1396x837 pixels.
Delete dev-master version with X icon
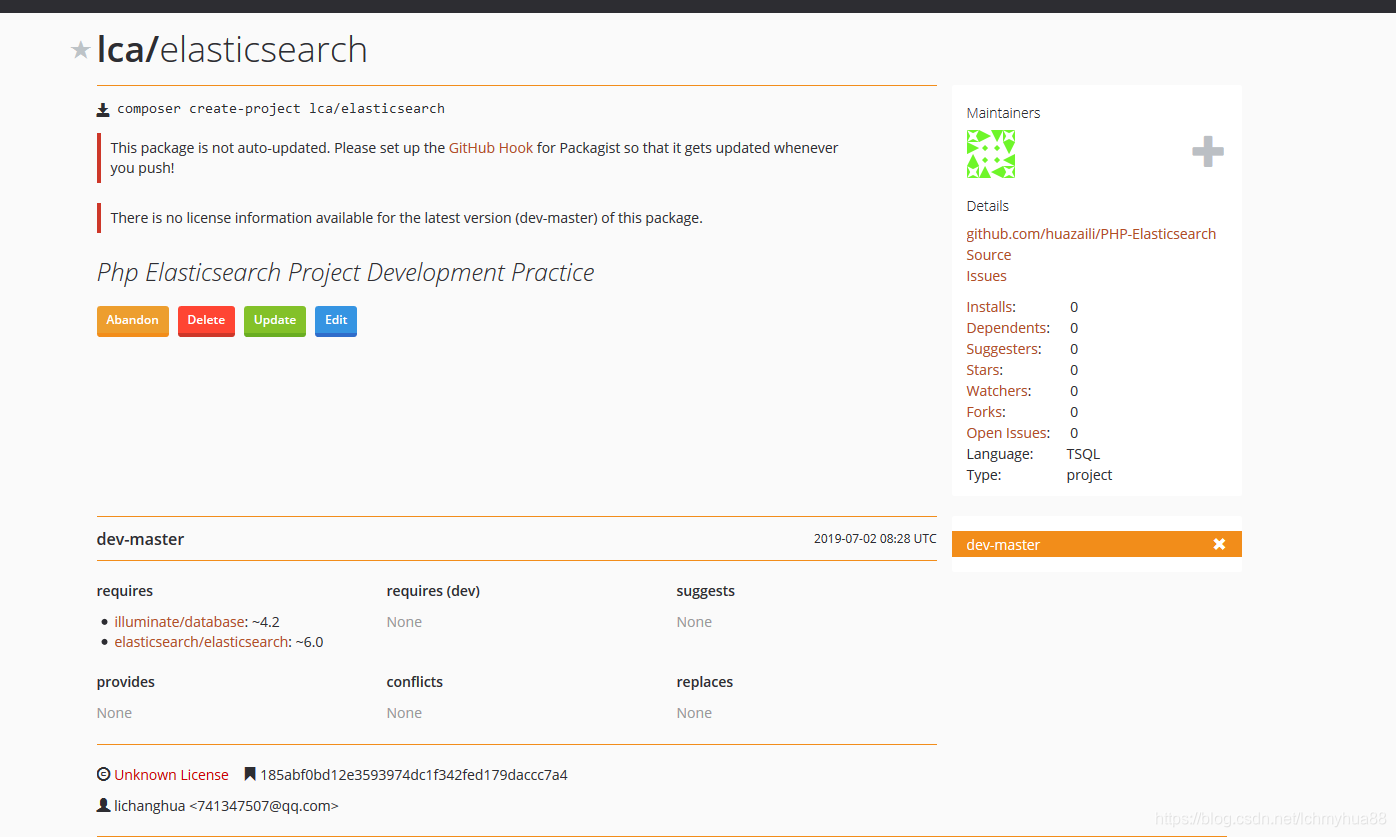coord(1219,544)
